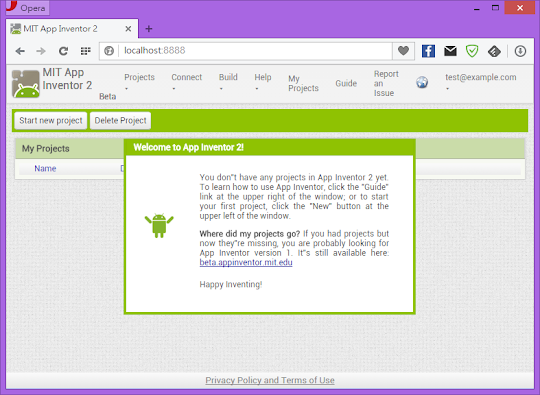Sort projects by Name column header
This screenshot has width=540, height=395.
coord(45,168)
